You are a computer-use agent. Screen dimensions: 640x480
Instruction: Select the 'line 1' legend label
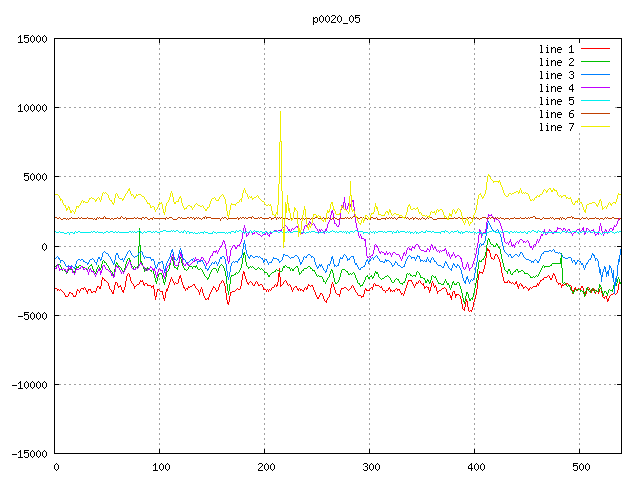pos(556,49)
